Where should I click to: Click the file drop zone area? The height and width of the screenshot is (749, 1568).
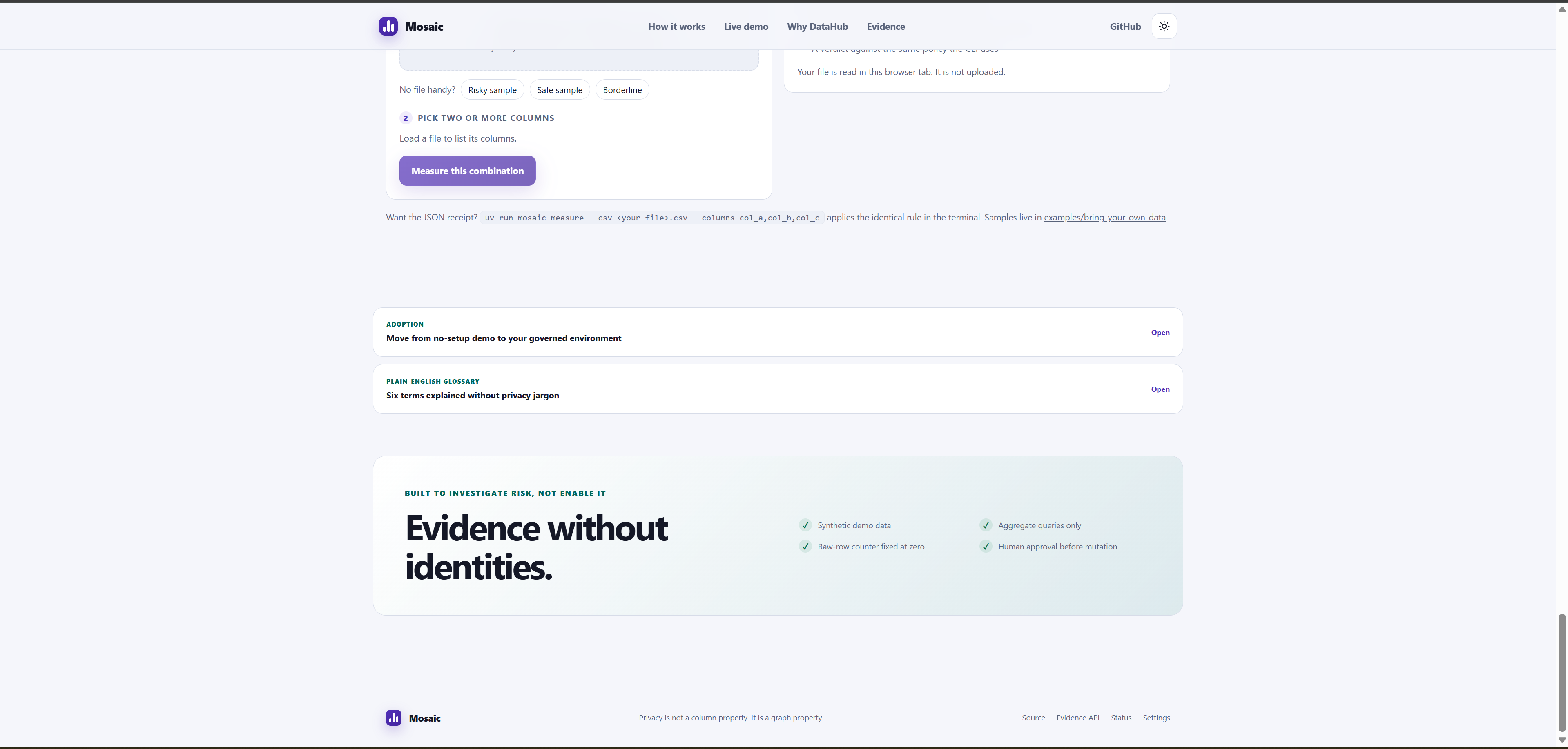pyautogui.click(x=579, y=60)
